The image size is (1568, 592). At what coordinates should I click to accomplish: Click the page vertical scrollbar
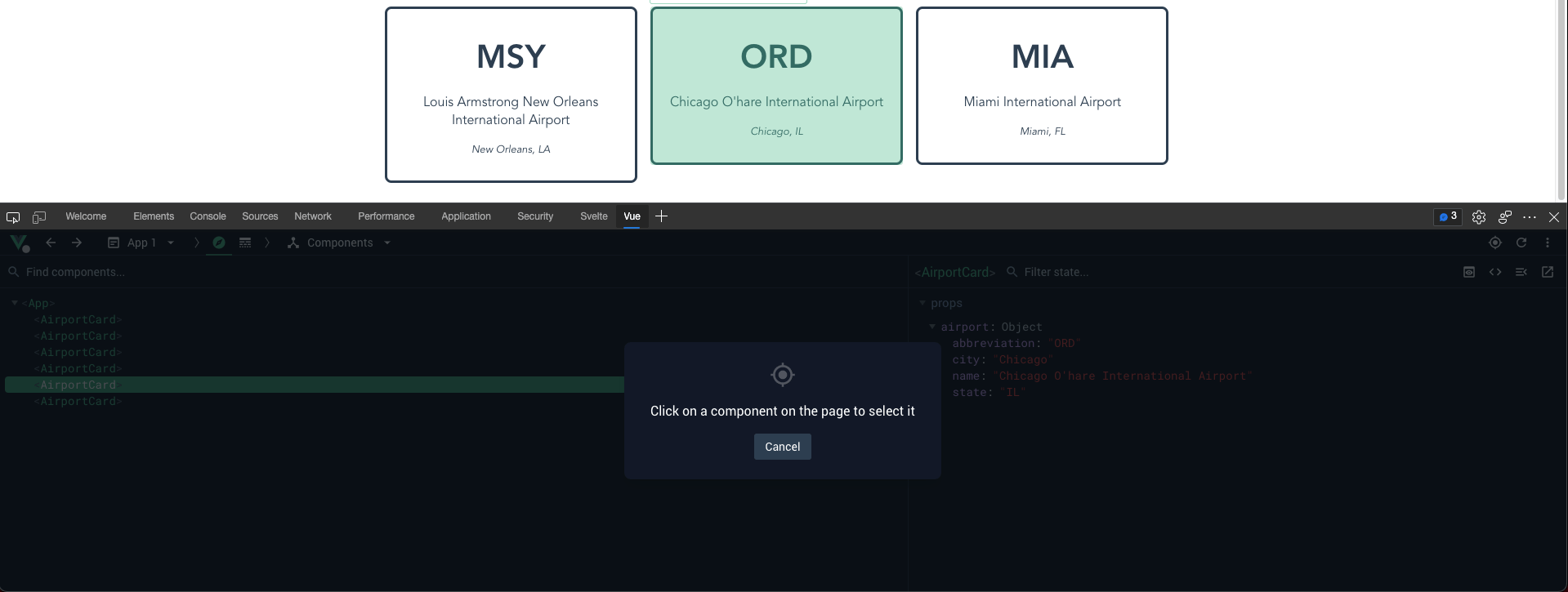(x=1562, y=100)
